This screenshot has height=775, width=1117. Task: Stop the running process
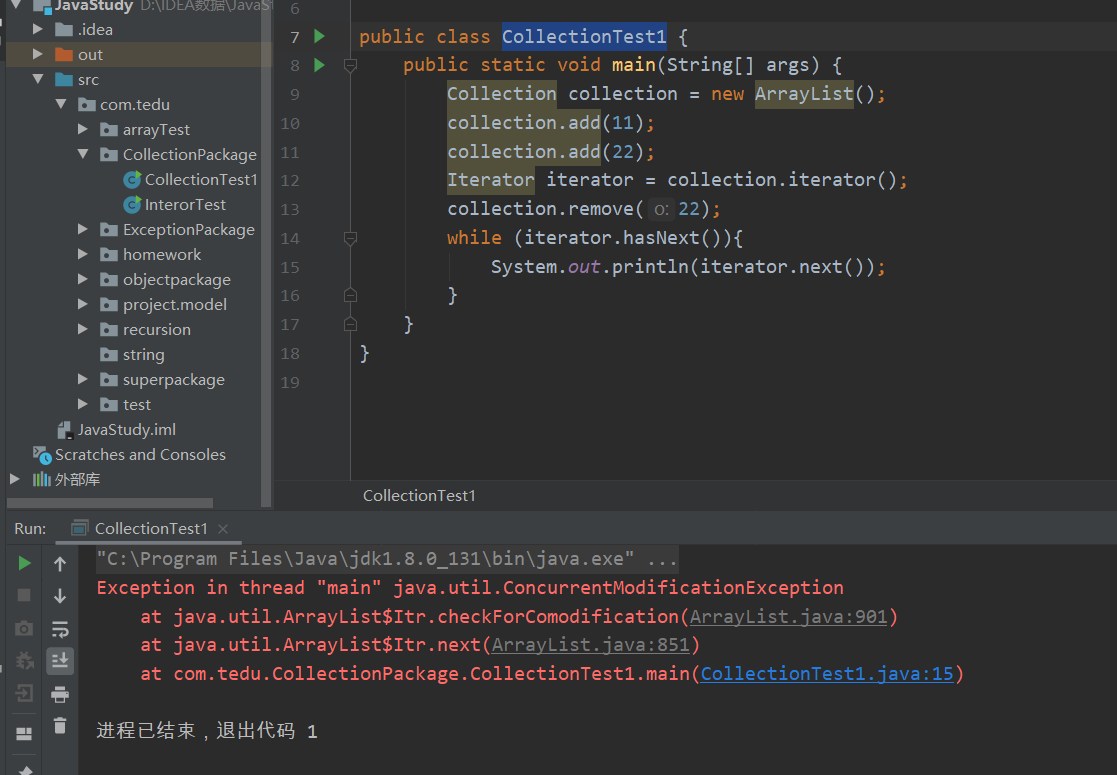point(24,595)
